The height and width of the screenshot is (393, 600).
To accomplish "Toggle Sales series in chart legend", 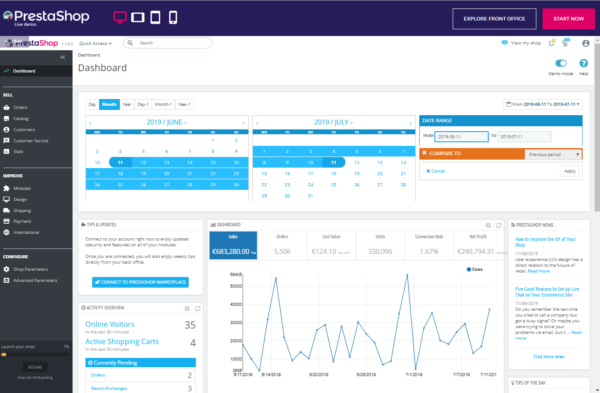I will pyautogui.click(x=474, y=269).
